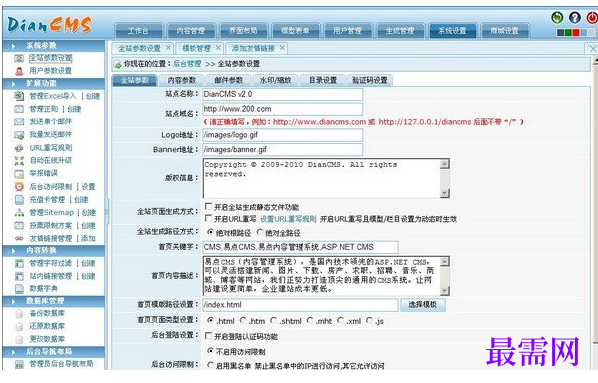
Task: Click the Excel icon beside 管理Excel导入
Action: 19,96
